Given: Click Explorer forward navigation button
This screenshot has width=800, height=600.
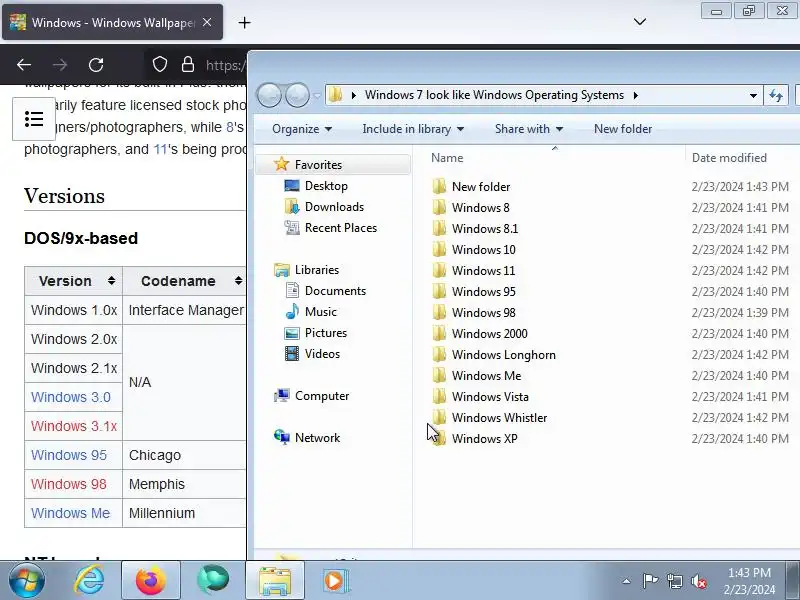Looking at the screenshot, I should pyautogui.click(x=297, y=95).
